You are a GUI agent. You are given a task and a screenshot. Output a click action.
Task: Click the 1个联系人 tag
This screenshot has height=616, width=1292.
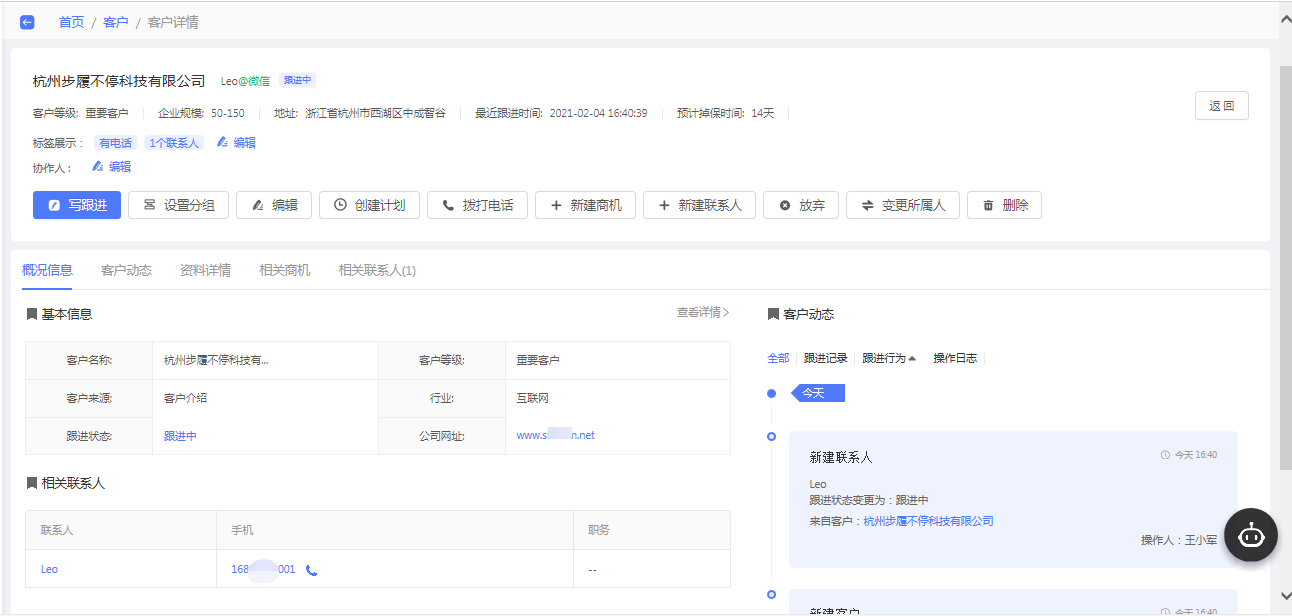click(x=174, y=143)
